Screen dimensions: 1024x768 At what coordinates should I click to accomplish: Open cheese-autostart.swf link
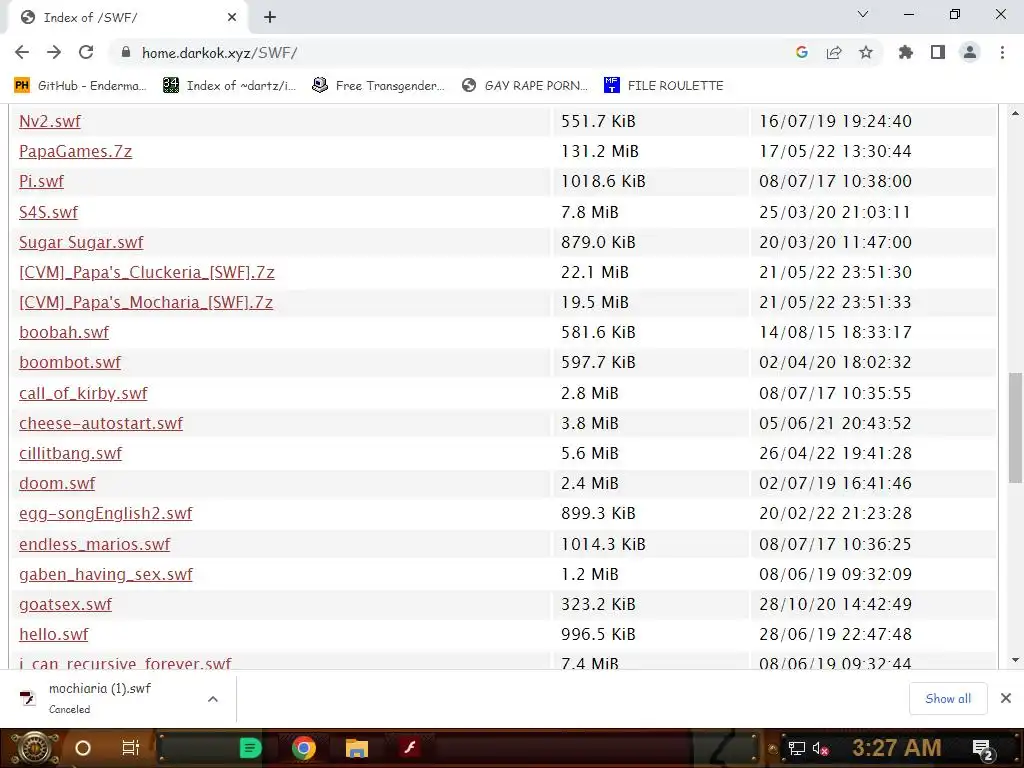click(101, 423)
